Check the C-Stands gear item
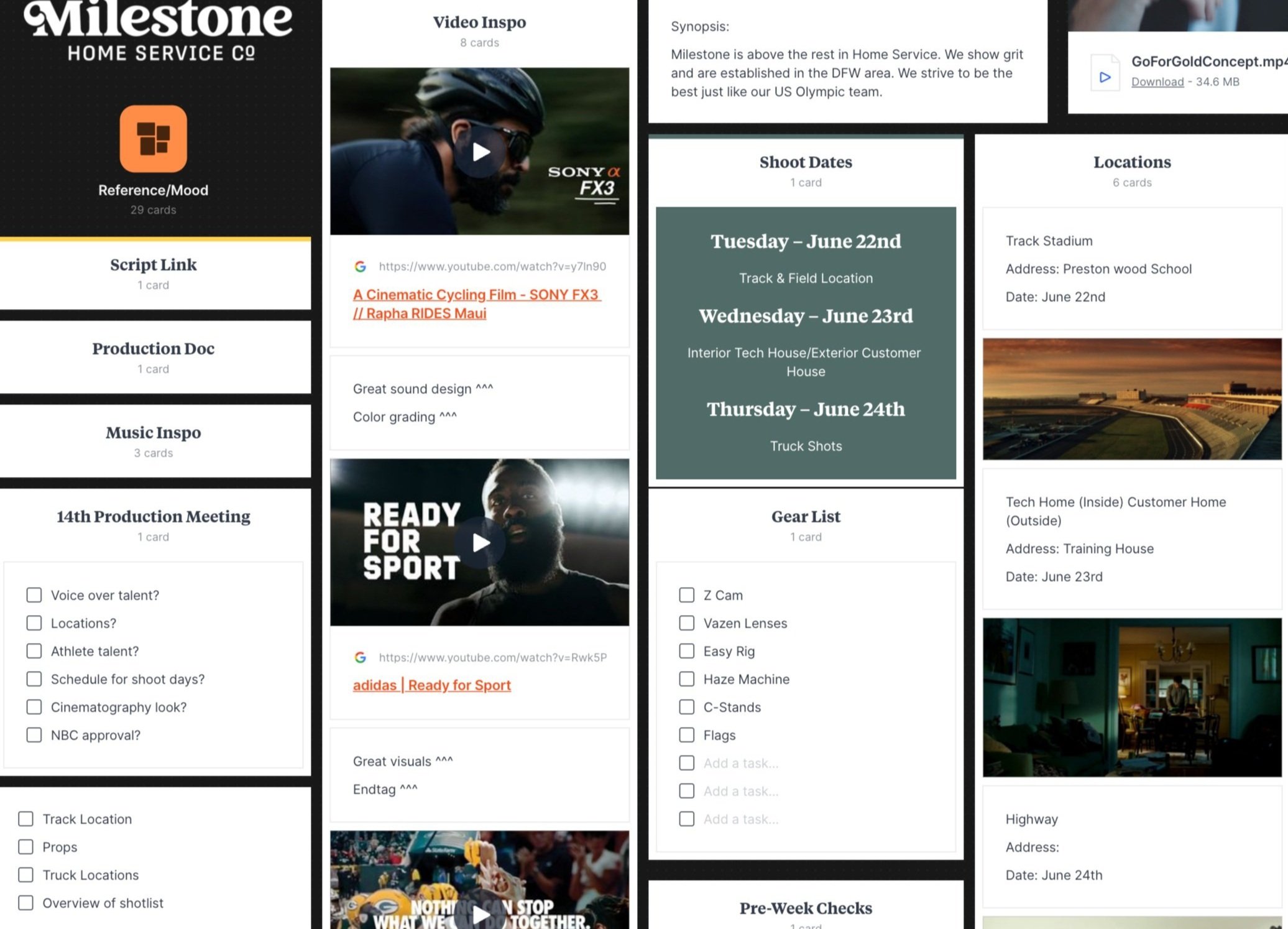Screen dimensions: 1288x929 click(x=687, y=707)
